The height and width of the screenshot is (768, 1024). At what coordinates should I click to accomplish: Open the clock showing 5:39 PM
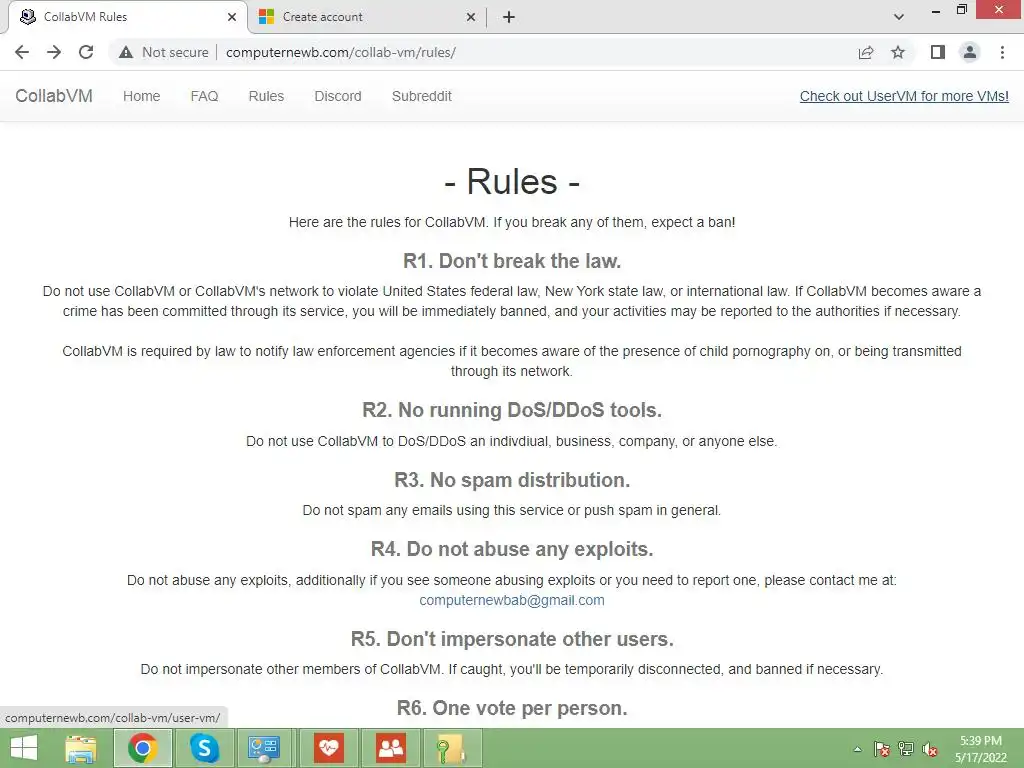coord(981,748)
